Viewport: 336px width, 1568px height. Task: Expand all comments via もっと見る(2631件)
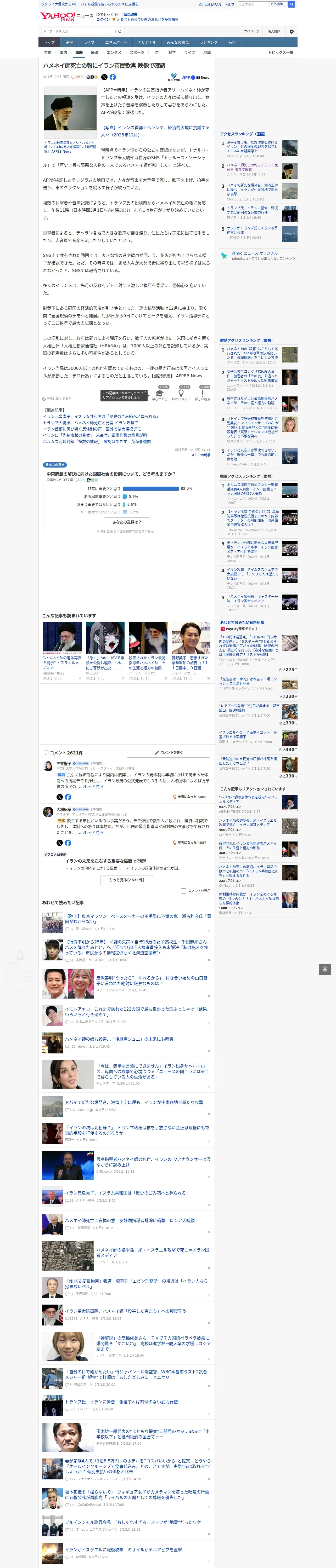[127, 880]
